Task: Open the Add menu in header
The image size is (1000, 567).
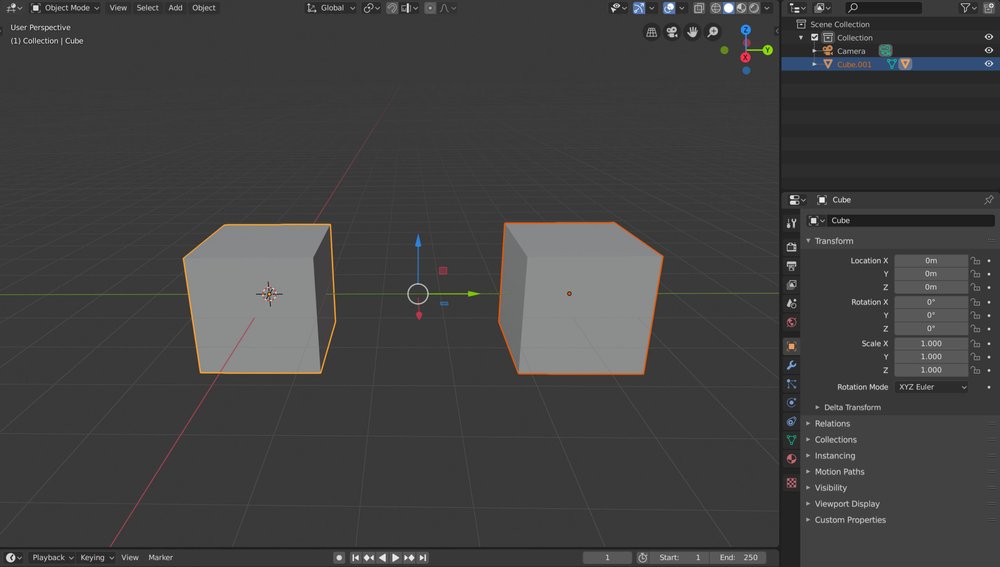Action: point(175,8)
